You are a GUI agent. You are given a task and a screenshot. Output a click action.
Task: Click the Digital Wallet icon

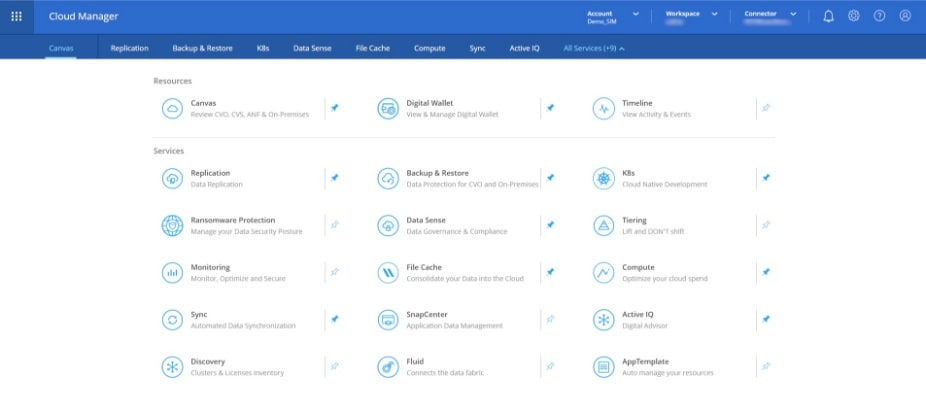click(388, 109)
